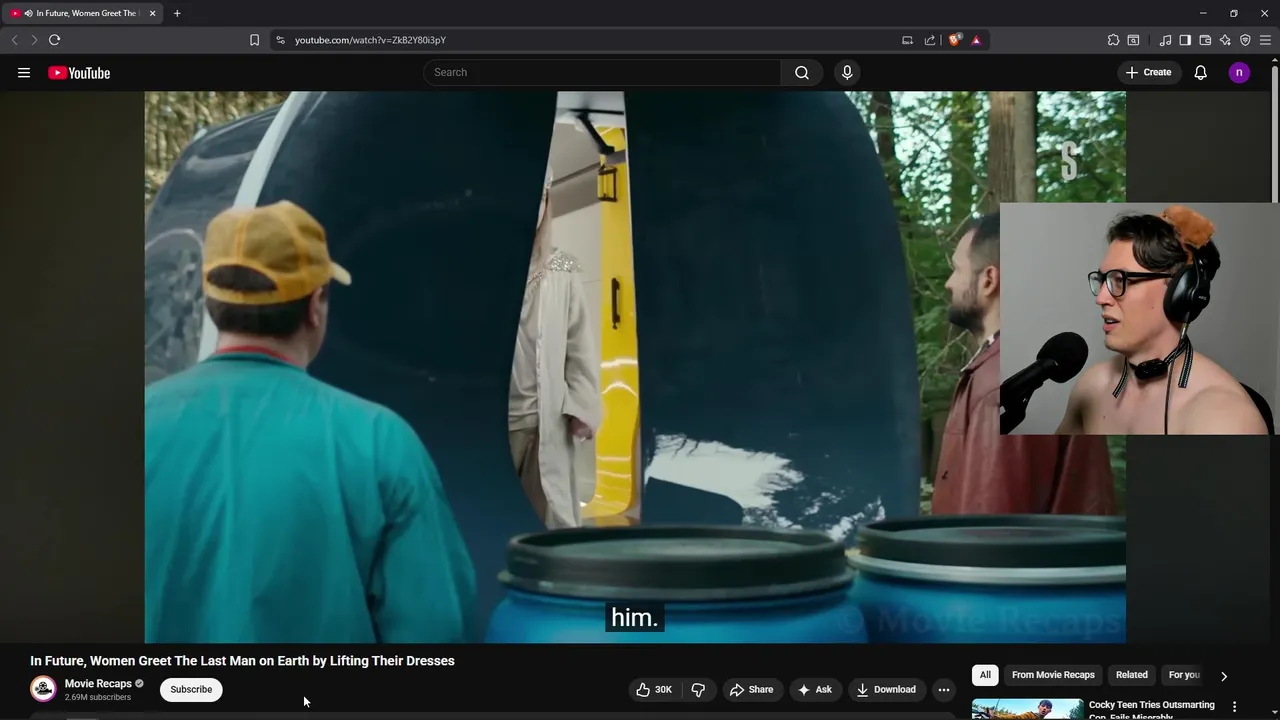
Task: Dislike the video with thumbs down
Action: [698, 689]
